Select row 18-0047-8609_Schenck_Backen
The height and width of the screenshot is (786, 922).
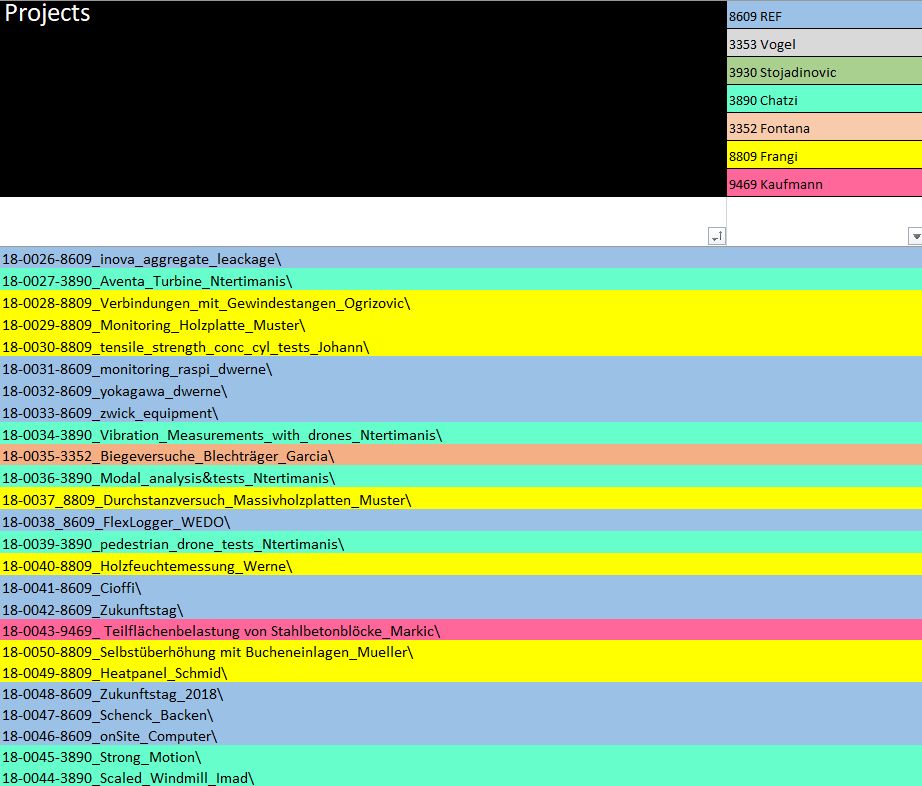pos(461,714)
